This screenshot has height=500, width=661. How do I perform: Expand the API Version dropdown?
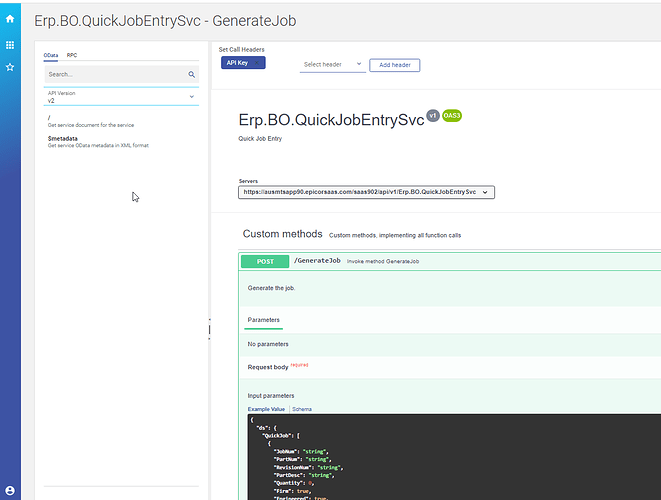pos(121,97)
